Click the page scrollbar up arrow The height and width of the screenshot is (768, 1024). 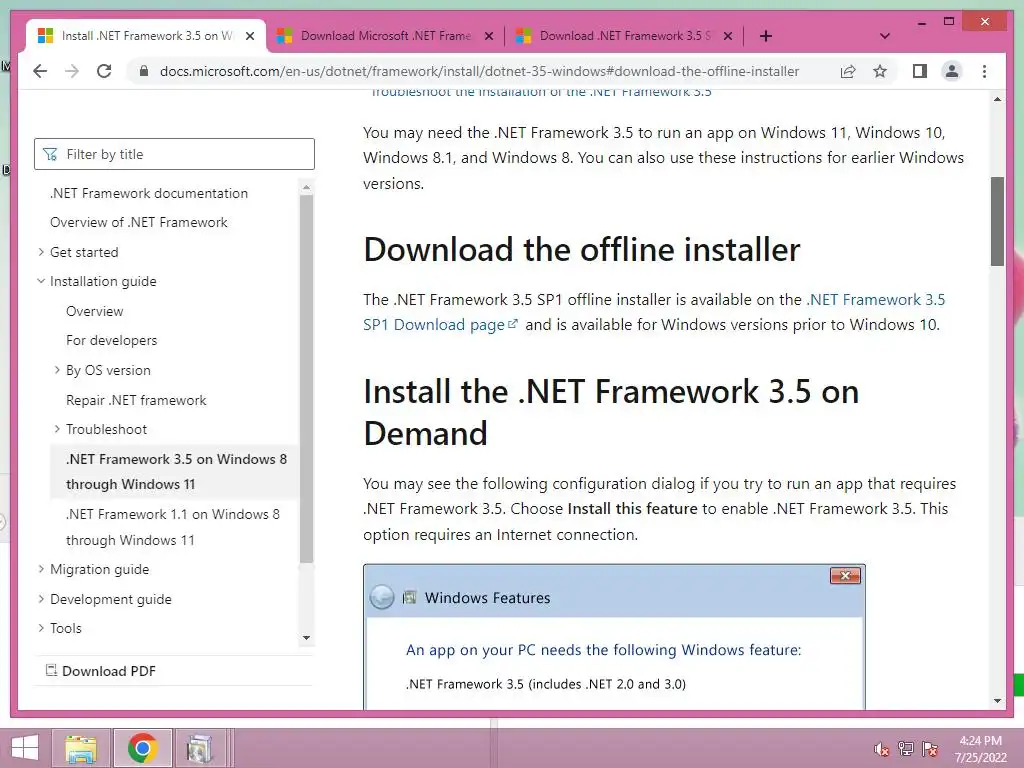[997, 99]
